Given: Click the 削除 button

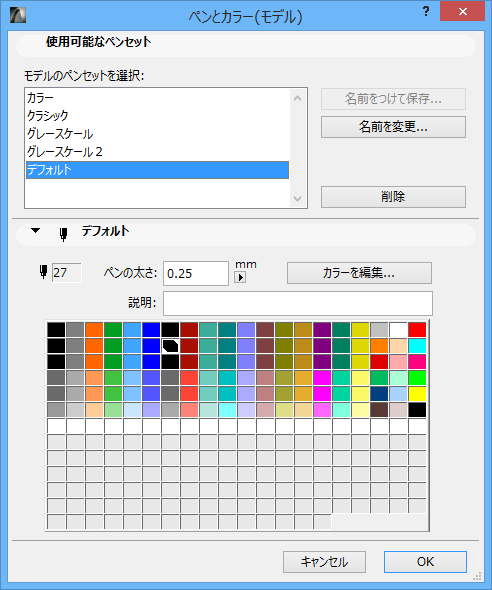Looking at the screenshot, I should (393, 197).
